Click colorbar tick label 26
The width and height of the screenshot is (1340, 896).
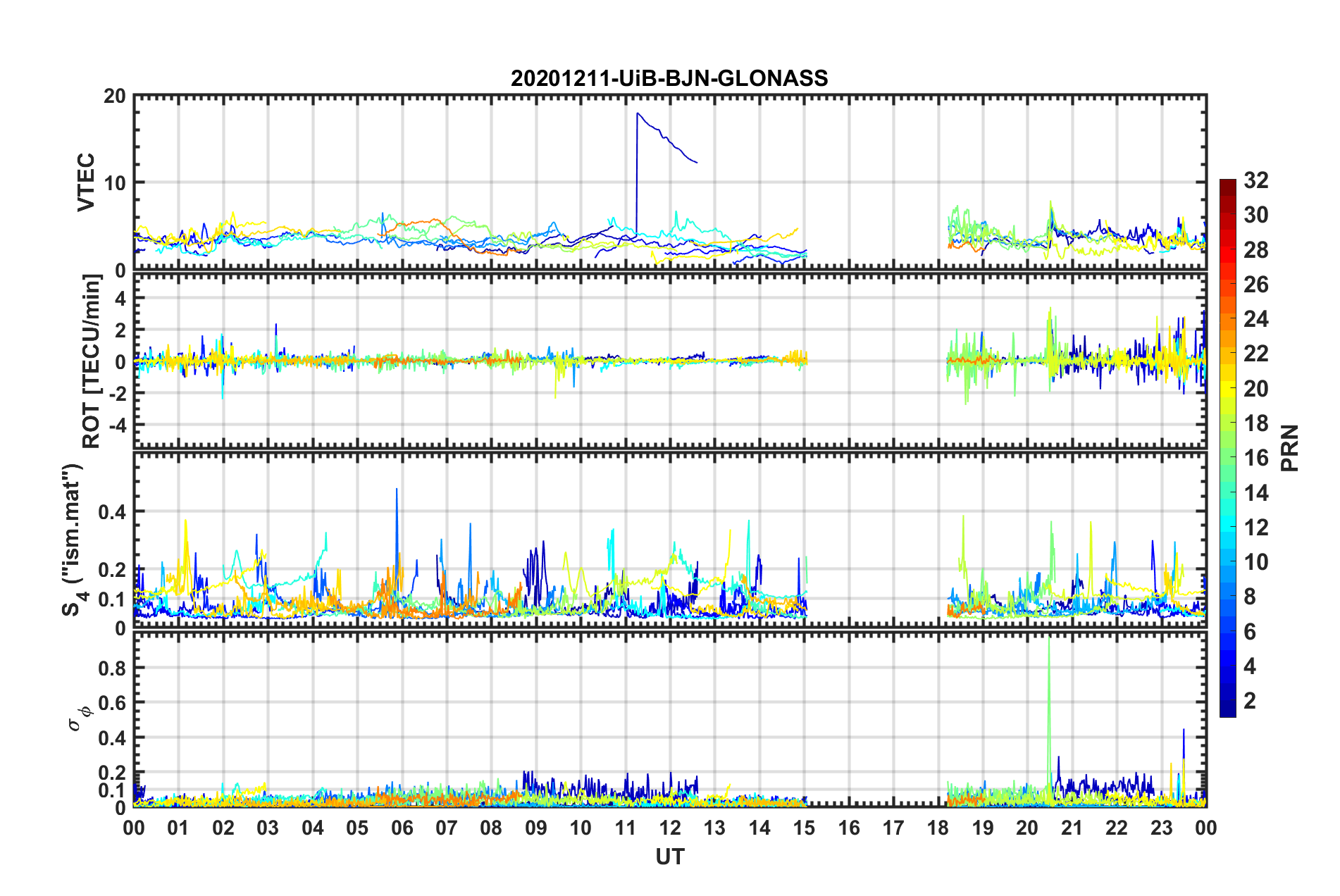click(x=1256, y=285)
